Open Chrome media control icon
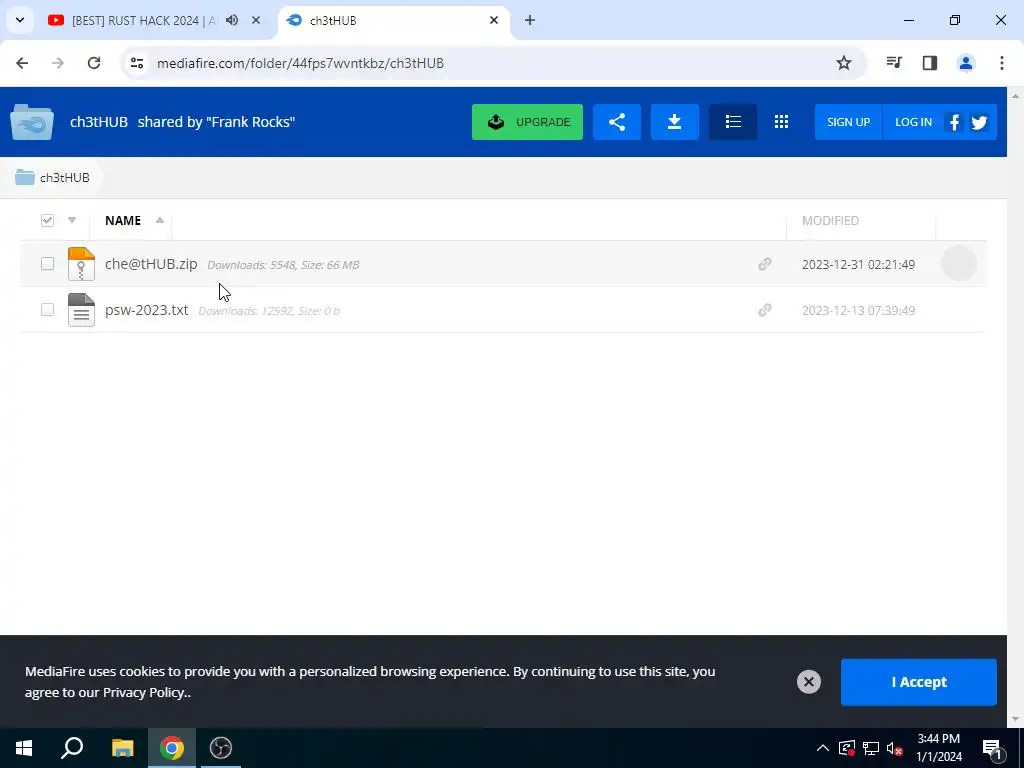Viewport: 1024px width, 768px height. tap(894, 63)
